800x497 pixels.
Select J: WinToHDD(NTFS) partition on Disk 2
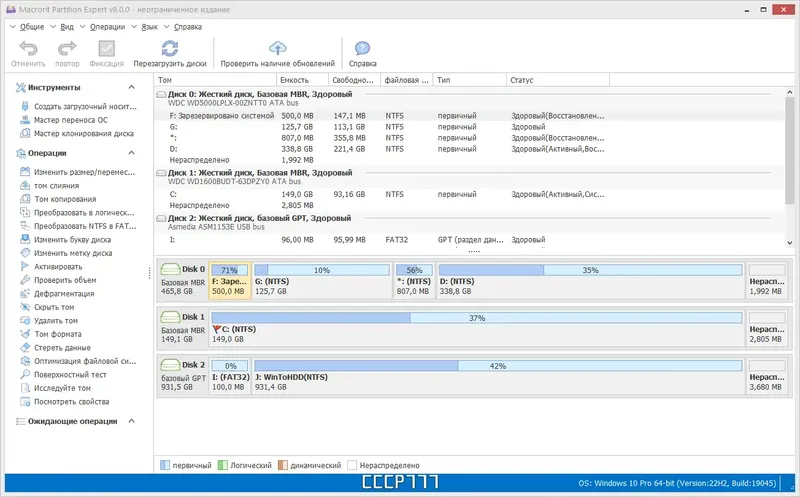[x=498, y=376]
